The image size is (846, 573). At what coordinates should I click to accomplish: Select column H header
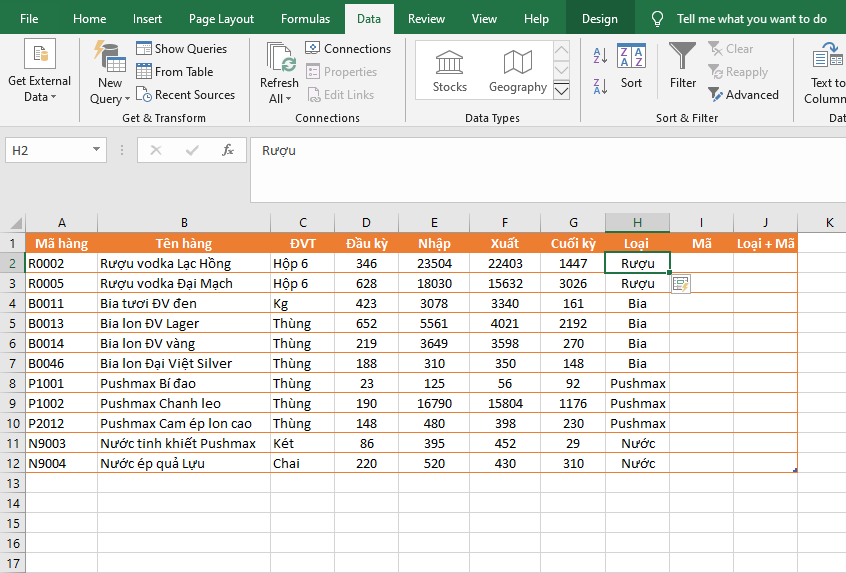click(x=637, y=222)
